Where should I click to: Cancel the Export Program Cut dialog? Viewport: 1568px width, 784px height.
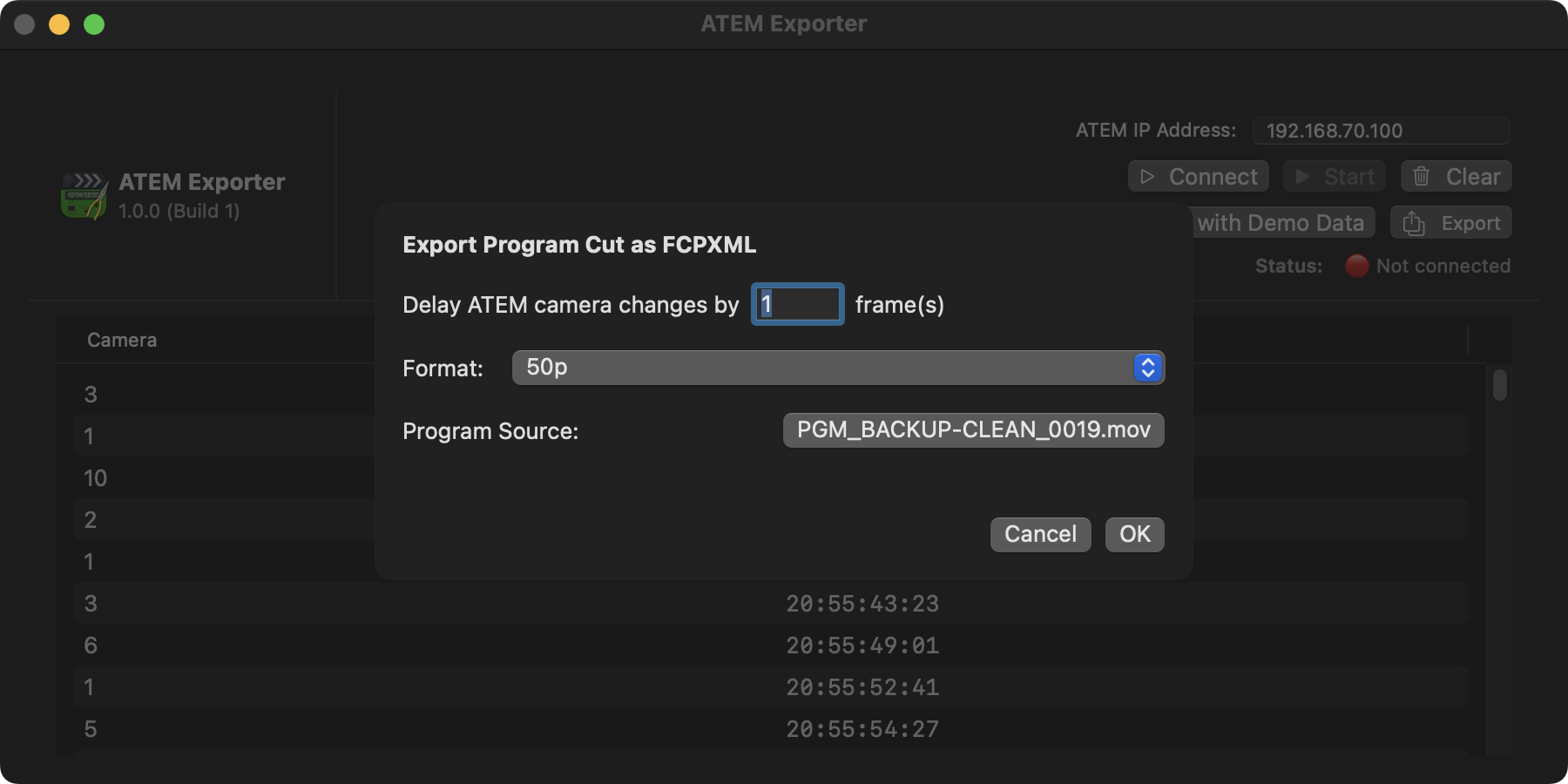1040,534
